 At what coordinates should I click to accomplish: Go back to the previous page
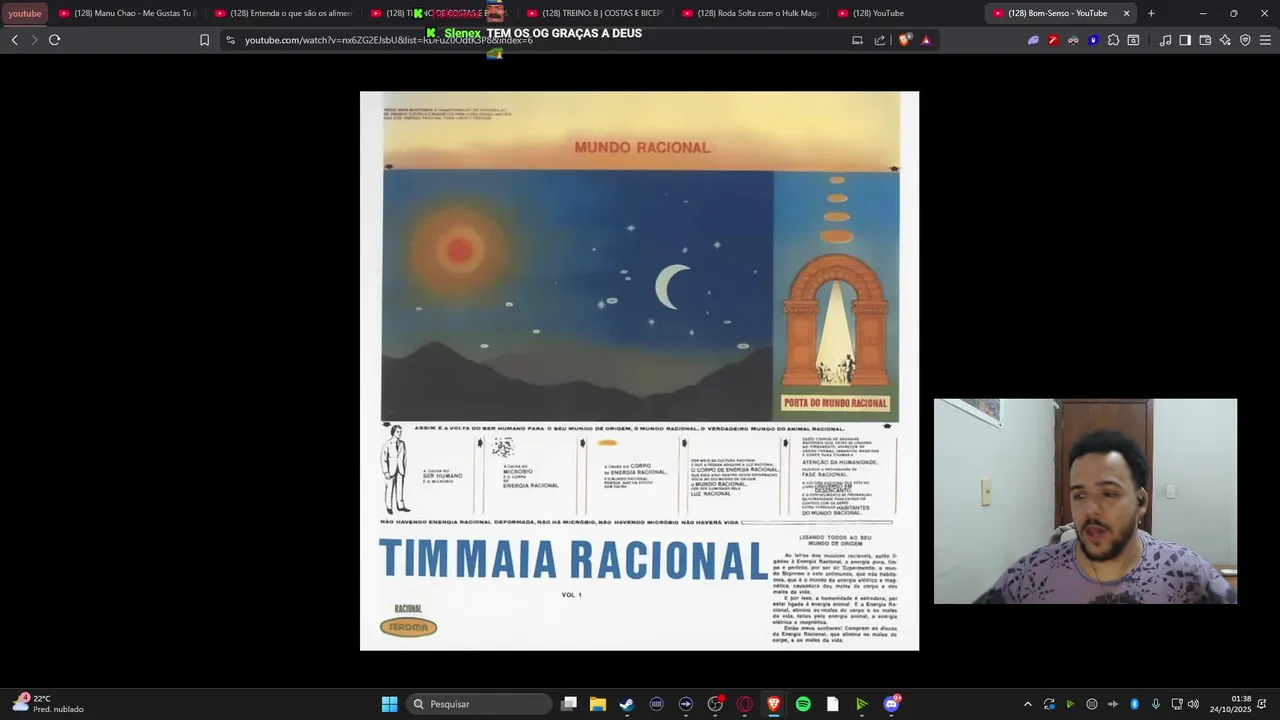click(x=14, y=40)
